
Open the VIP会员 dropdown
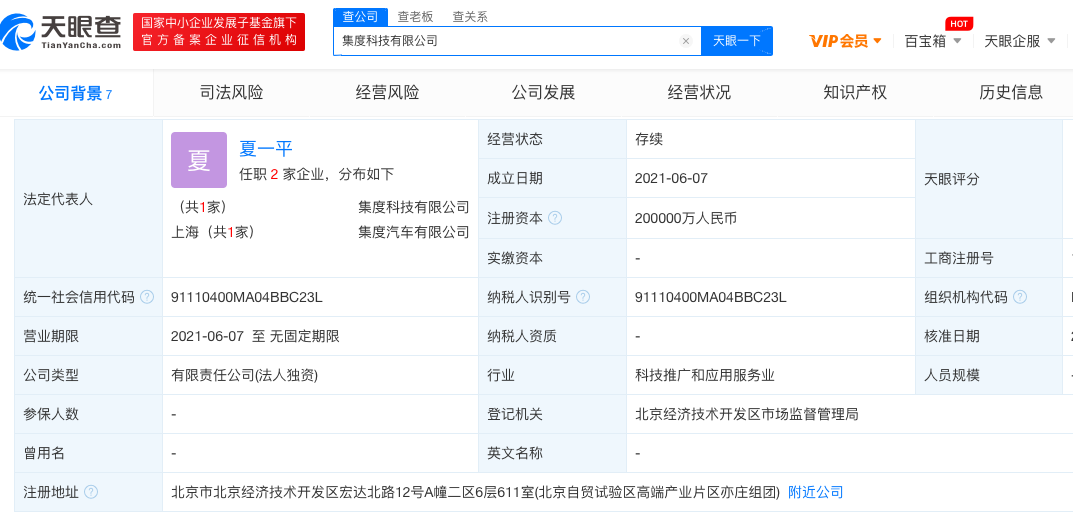point(846,41)
